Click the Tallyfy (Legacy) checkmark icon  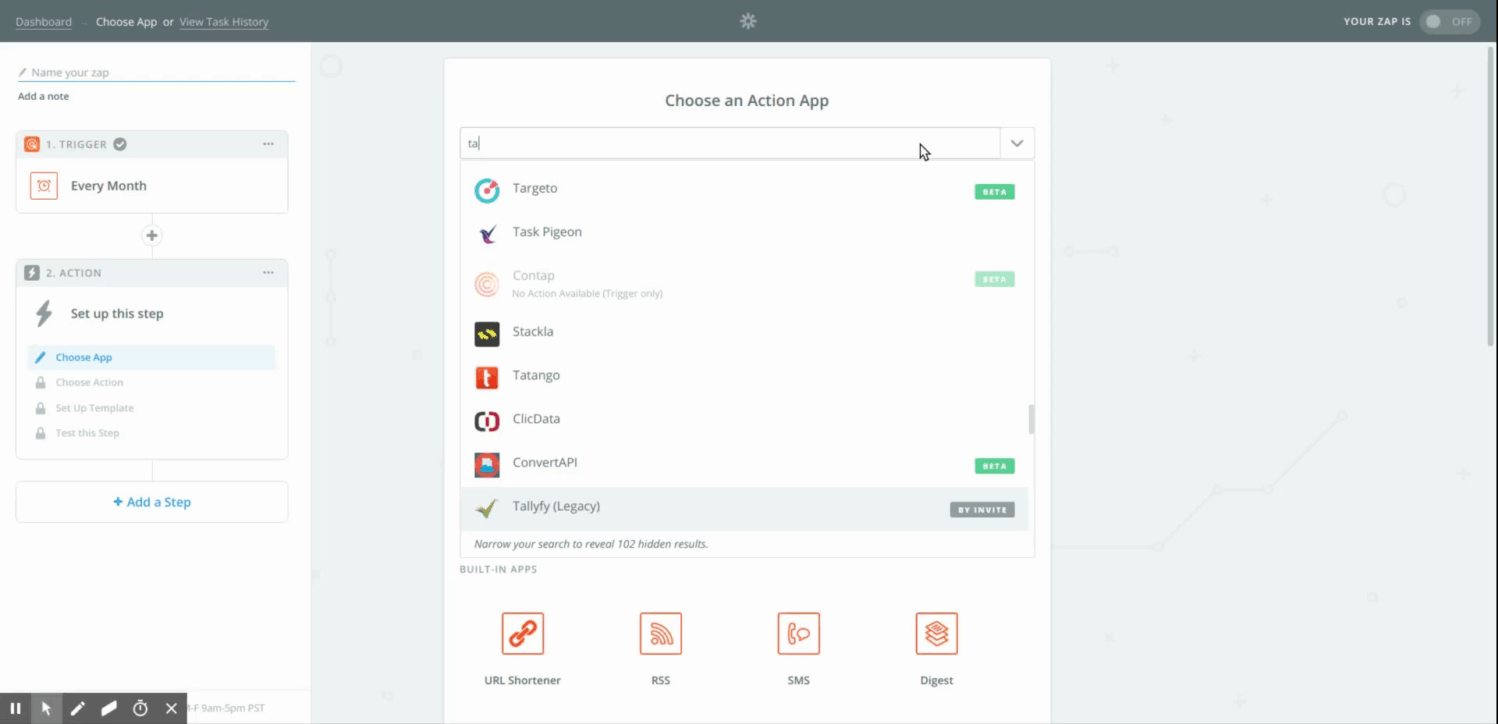pos(486,507)
